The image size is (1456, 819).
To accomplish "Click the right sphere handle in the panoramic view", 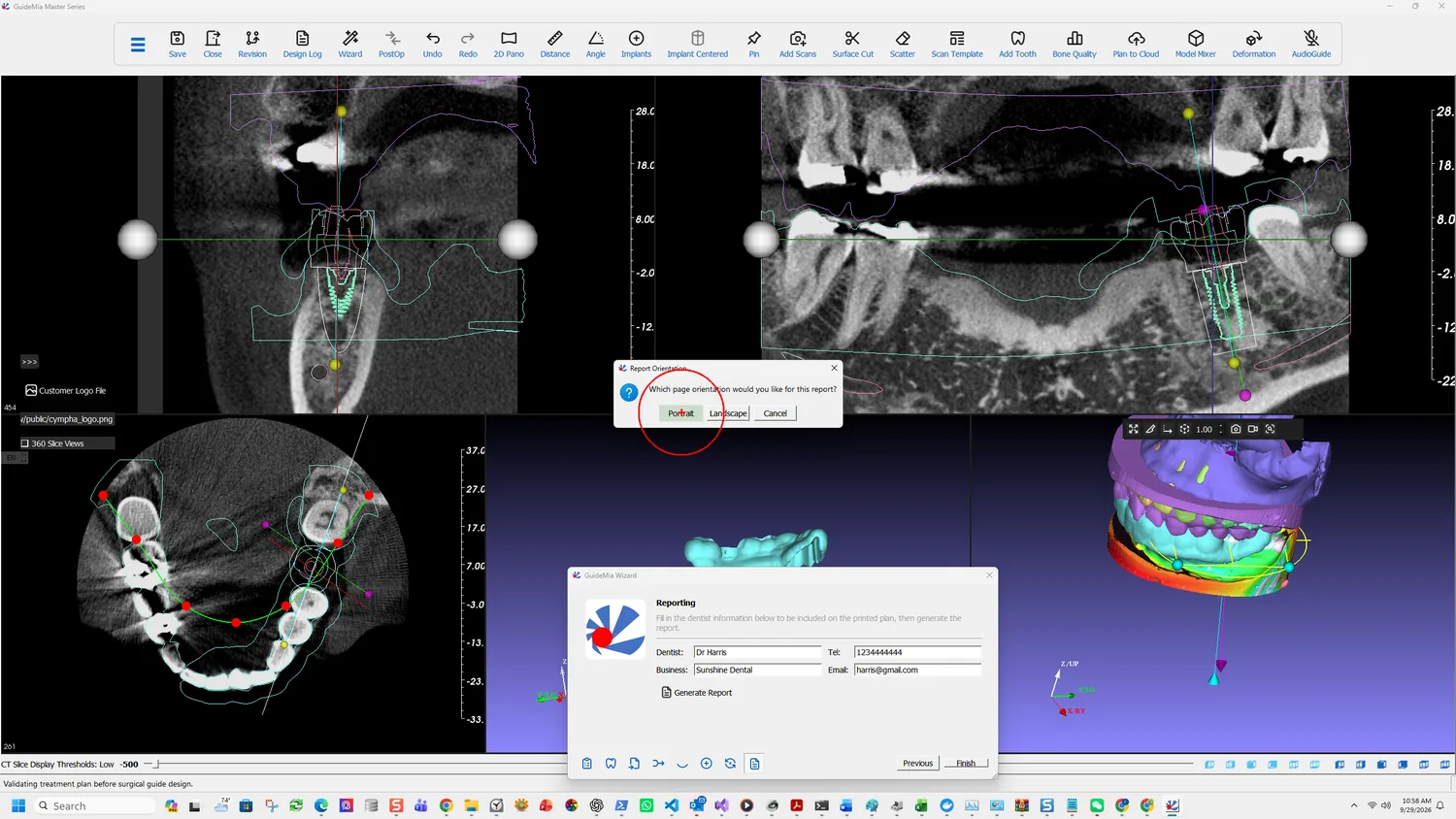I will pyautogui.click(x=1348, y=240).
